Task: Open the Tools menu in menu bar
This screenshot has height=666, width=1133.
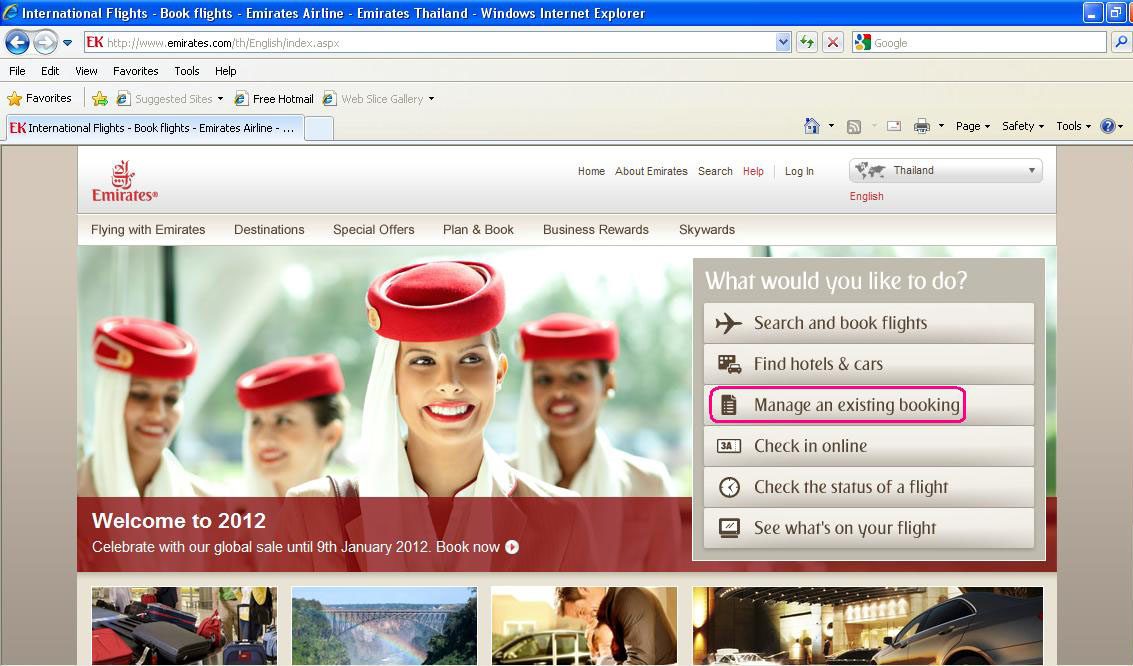Action: pos(186,71)
